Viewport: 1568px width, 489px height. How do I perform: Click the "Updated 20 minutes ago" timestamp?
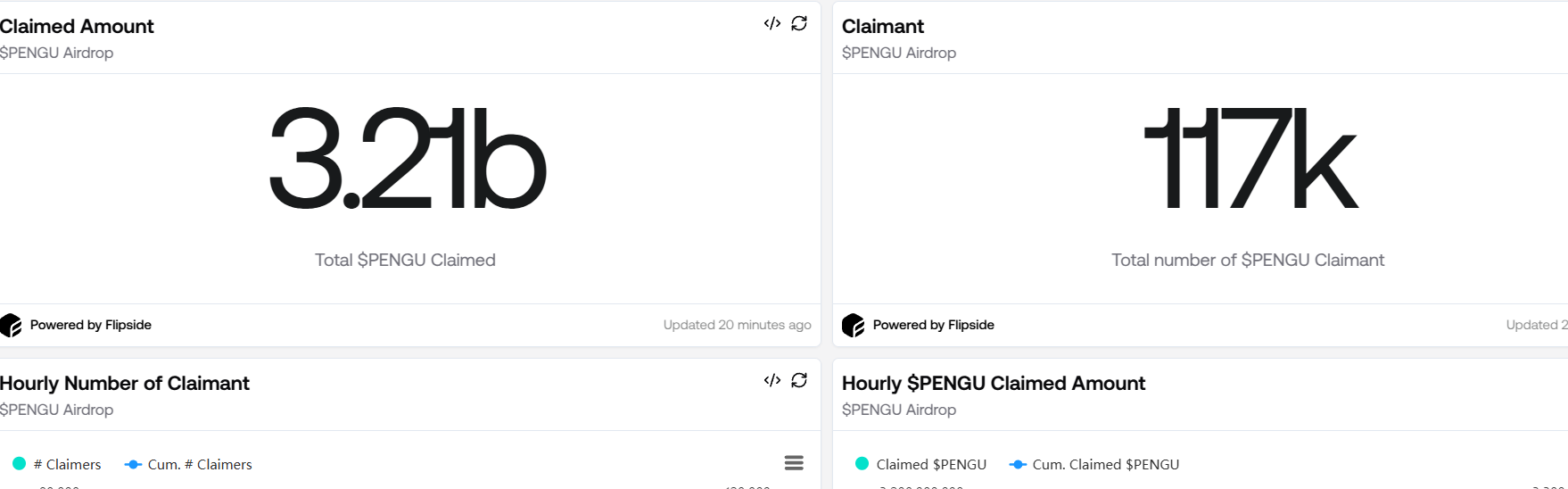(737, 325)
